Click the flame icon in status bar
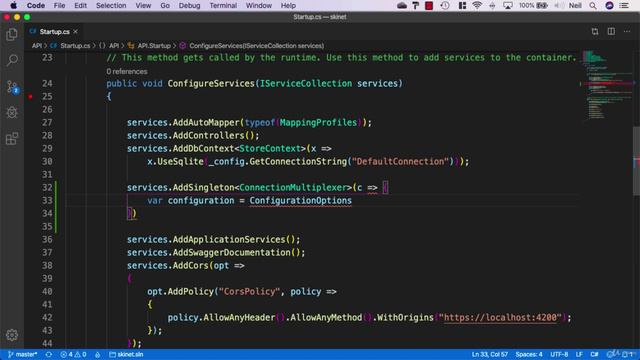This screenshot has width=640, height=360. (x=98, y=354)
